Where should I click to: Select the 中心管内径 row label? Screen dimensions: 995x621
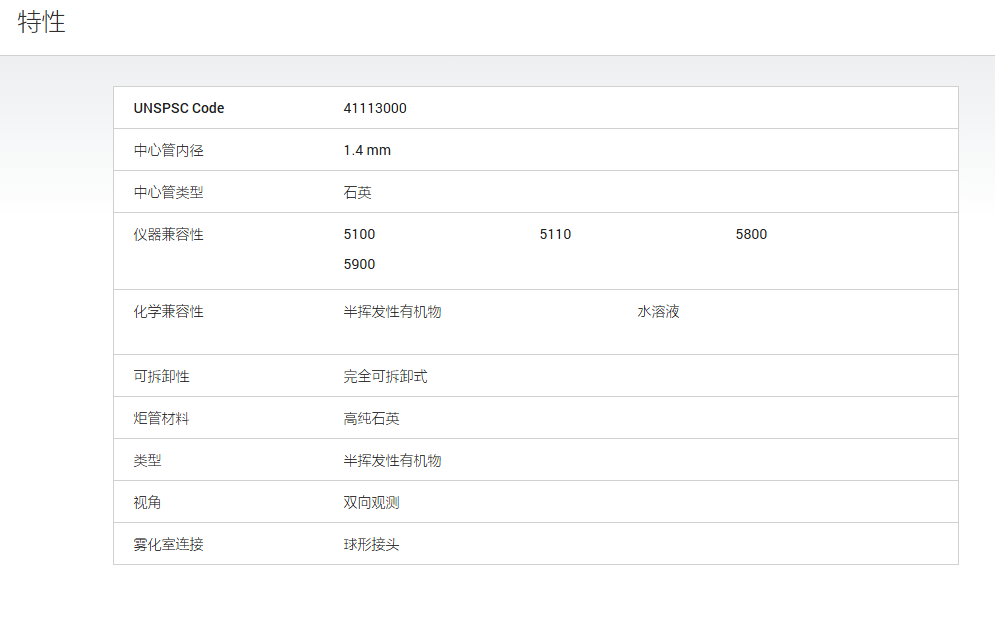click(168, 150)
